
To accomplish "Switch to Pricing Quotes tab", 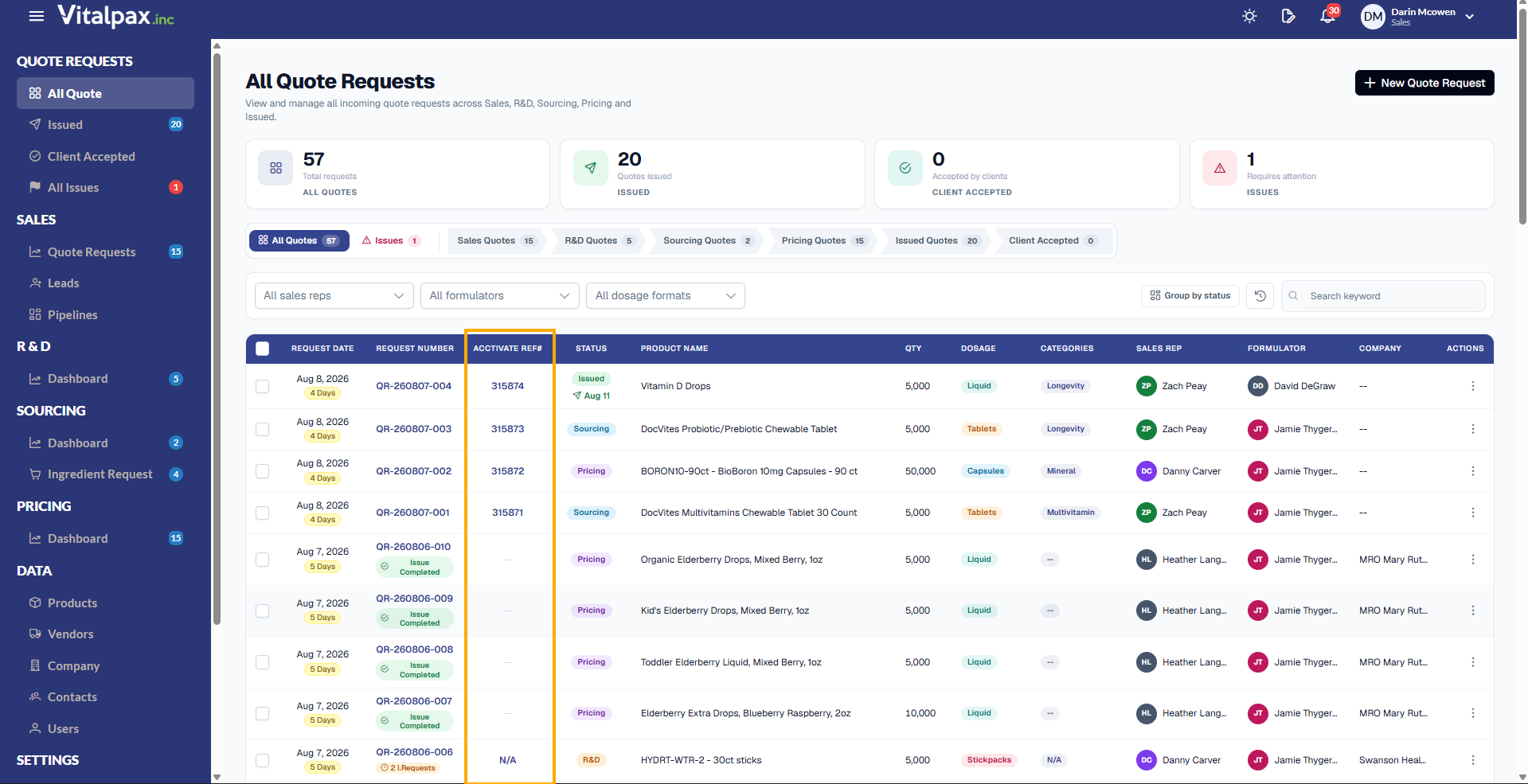I will click(823, 240).
